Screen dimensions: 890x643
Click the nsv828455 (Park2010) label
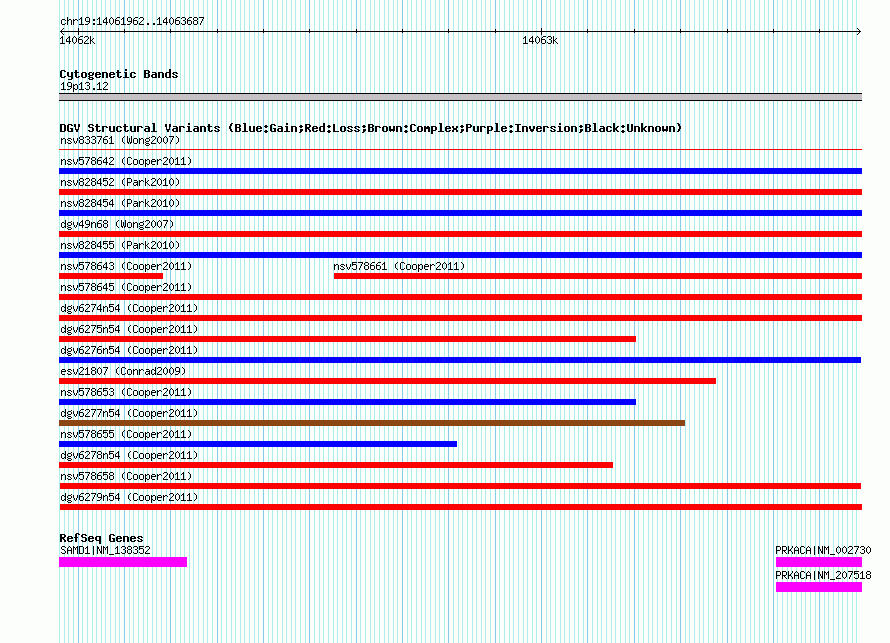coord(120,245)
